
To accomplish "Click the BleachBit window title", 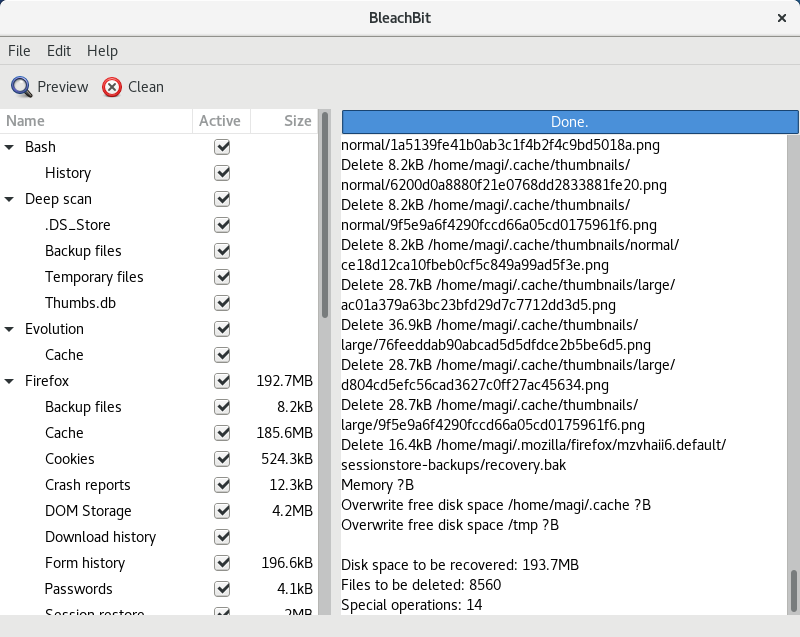I will tap(400, 18).
